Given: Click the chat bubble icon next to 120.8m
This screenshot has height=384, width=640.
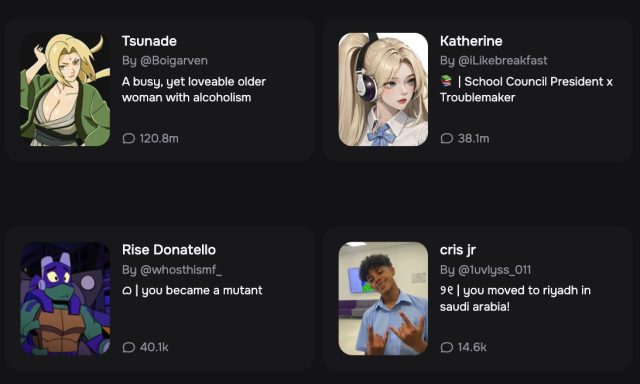Looking at the screenshot, I should (129, 138).
